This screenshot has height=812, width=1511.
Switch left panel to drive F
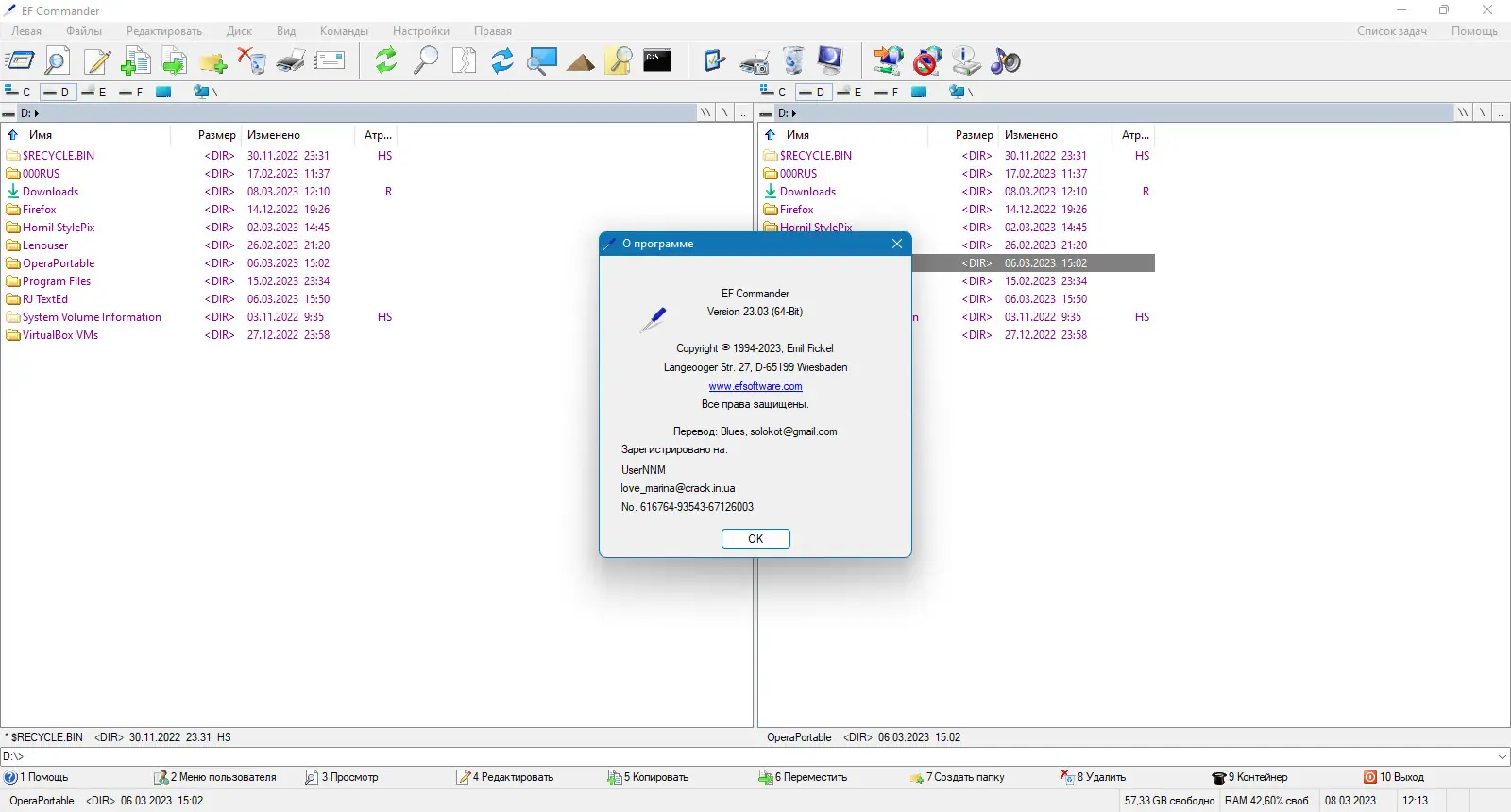click(x=131, y=92)
